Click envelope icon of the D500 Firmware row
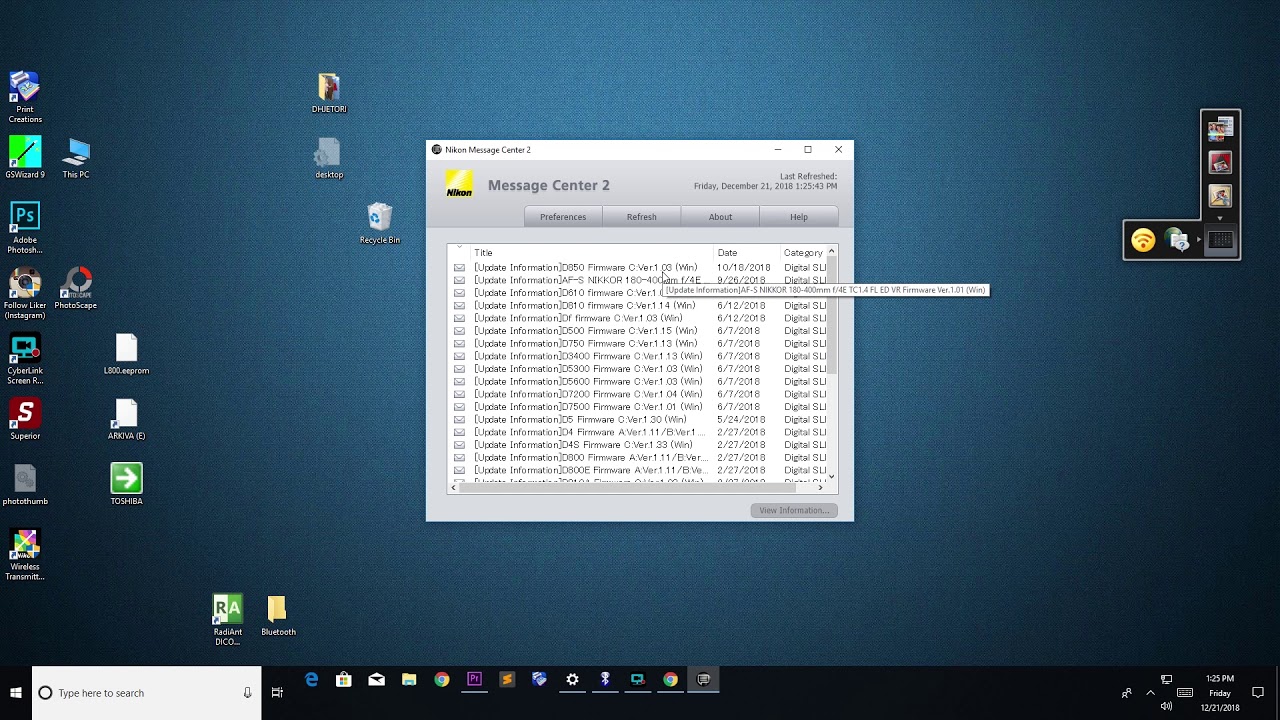The height and width of the screenshot is (720, 1280). coord(459,331)
